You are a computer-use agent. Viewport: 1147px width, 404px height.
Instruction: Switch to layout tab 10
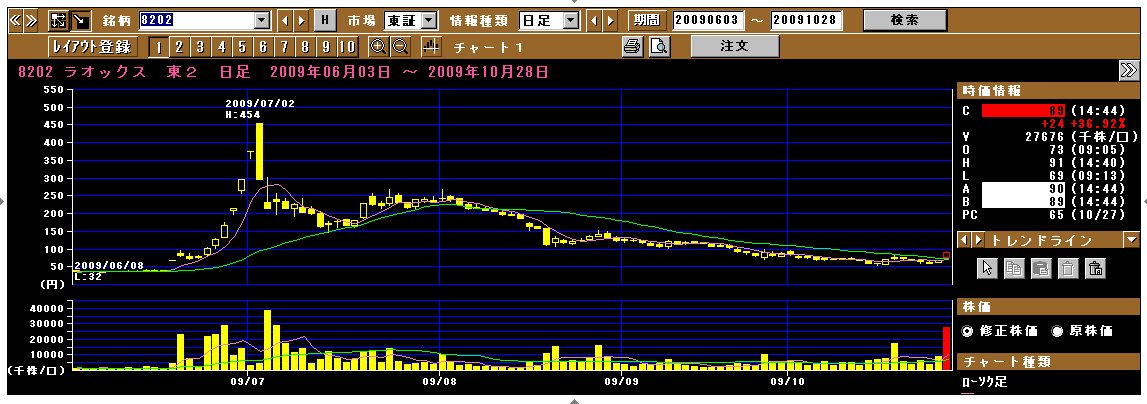click(347, 48)
